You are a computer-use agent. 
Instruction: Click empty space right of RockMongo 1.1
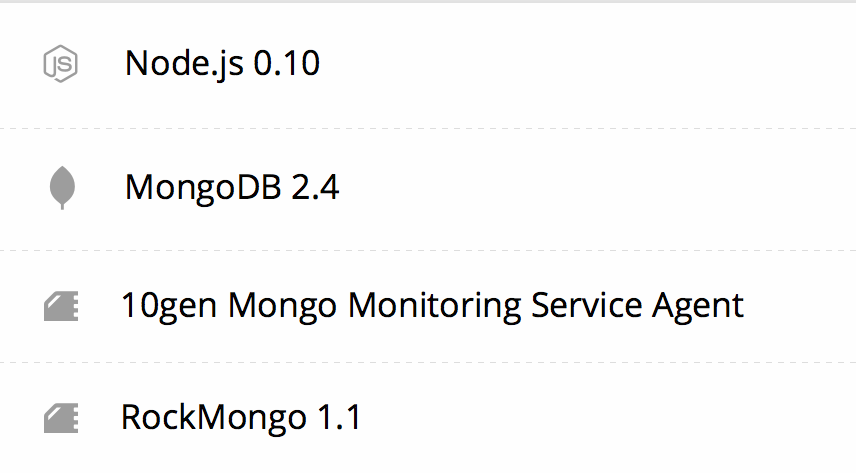[600, 417]
